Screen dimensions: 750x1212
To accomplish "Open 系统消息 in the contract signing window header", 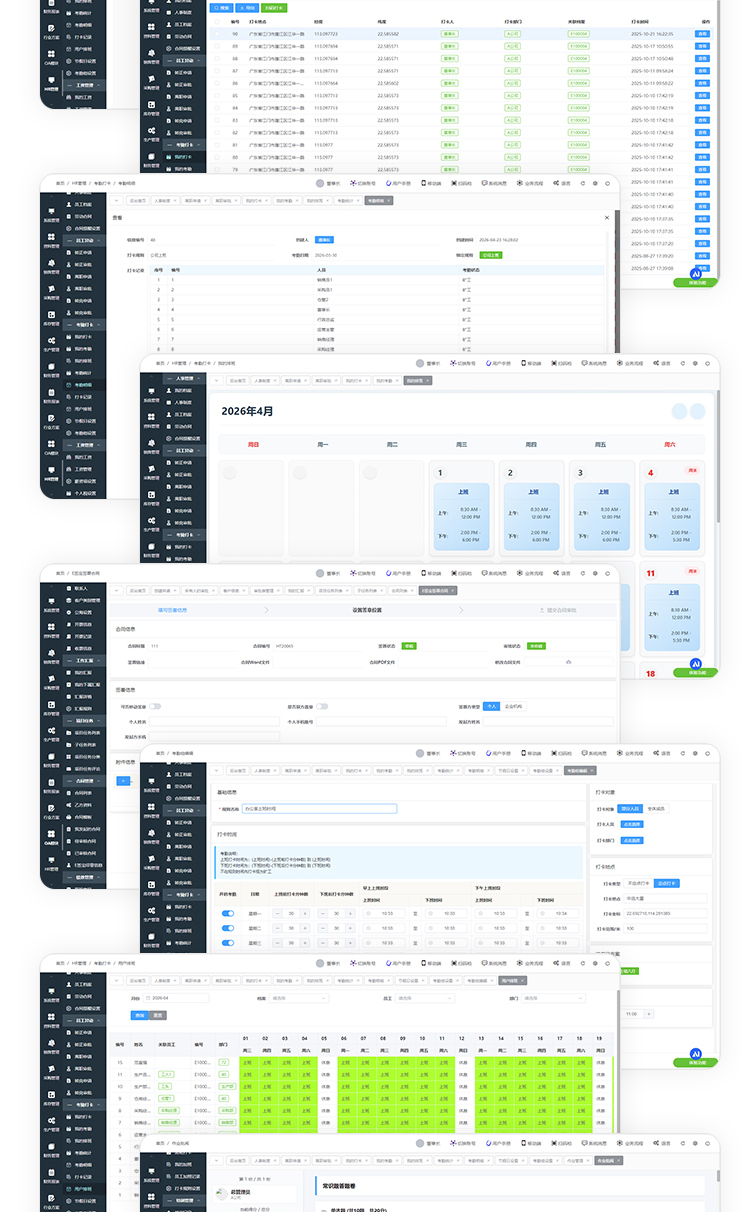I will [x=493, y=573].
